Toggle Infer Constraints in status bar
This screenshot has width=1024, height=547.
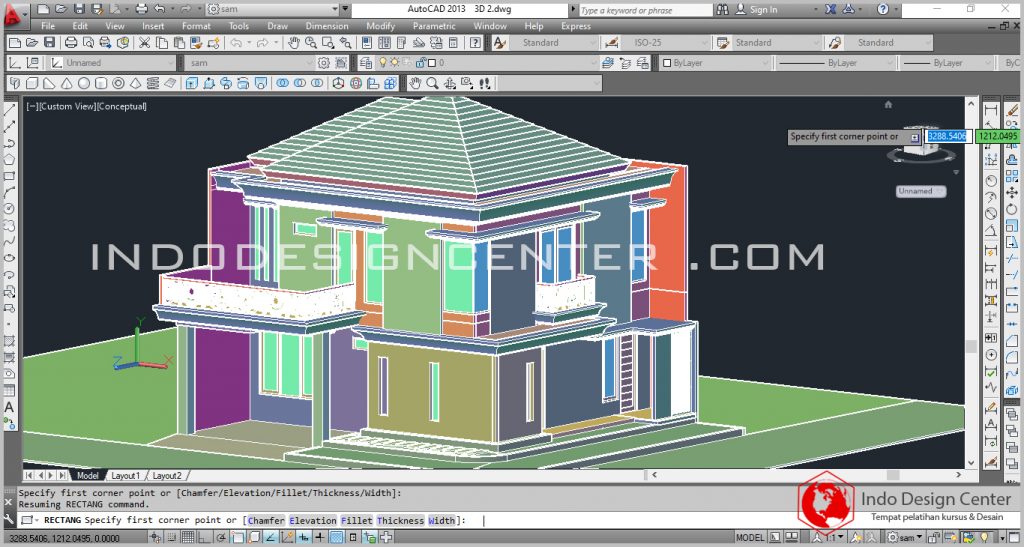[155, 538]
